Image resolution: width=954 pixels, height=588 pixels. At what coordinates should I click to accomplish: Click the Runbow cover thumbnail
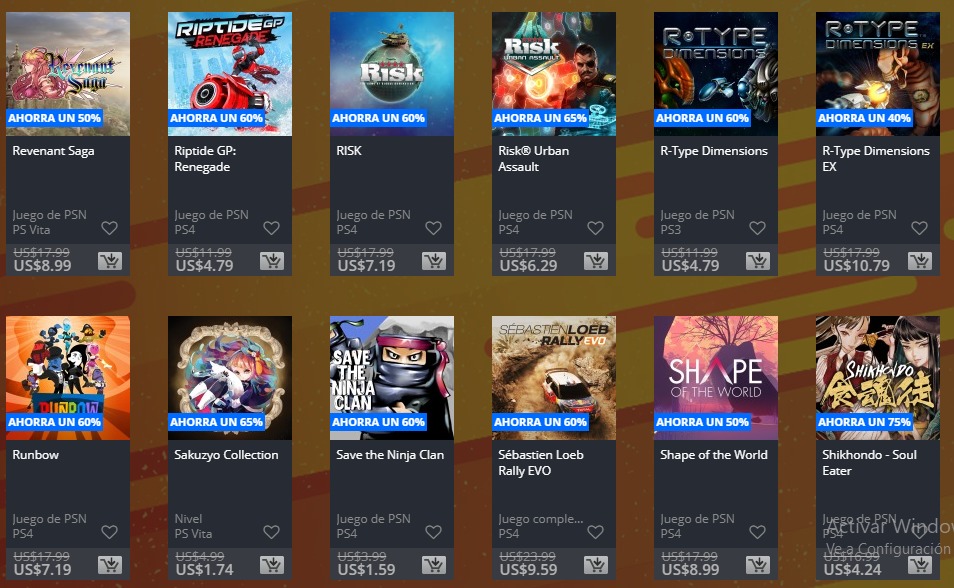(68, 377)
